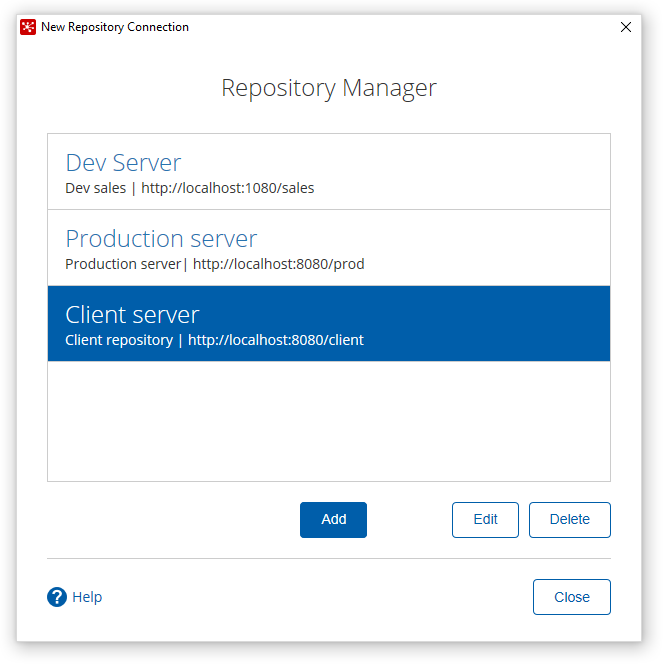Click the localhost:8080/prod description line

pyautogui.click(x=215, y=264)
